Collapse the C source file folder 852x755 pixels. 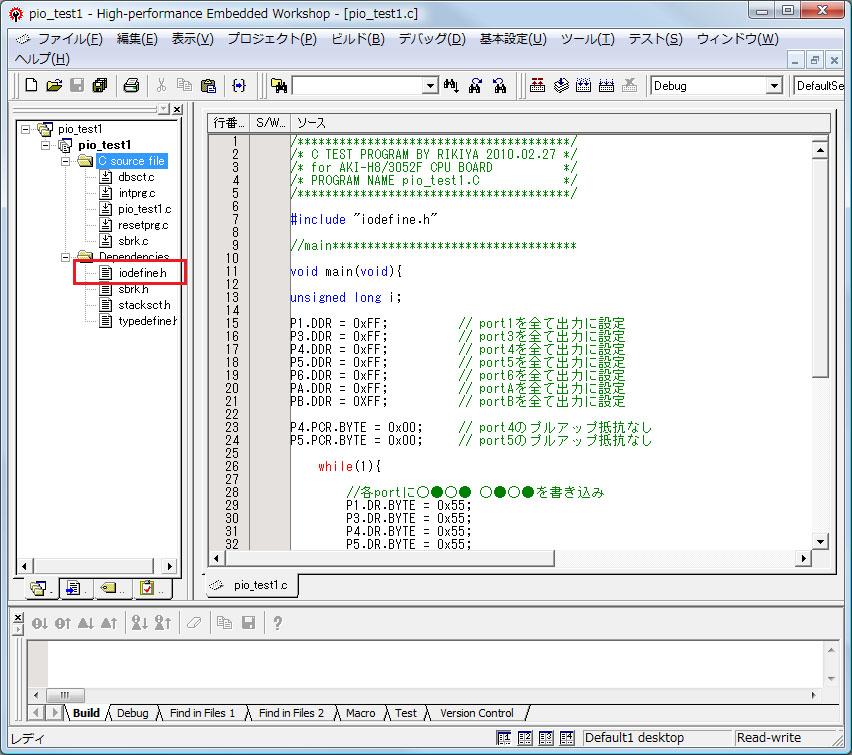(67, 161)
